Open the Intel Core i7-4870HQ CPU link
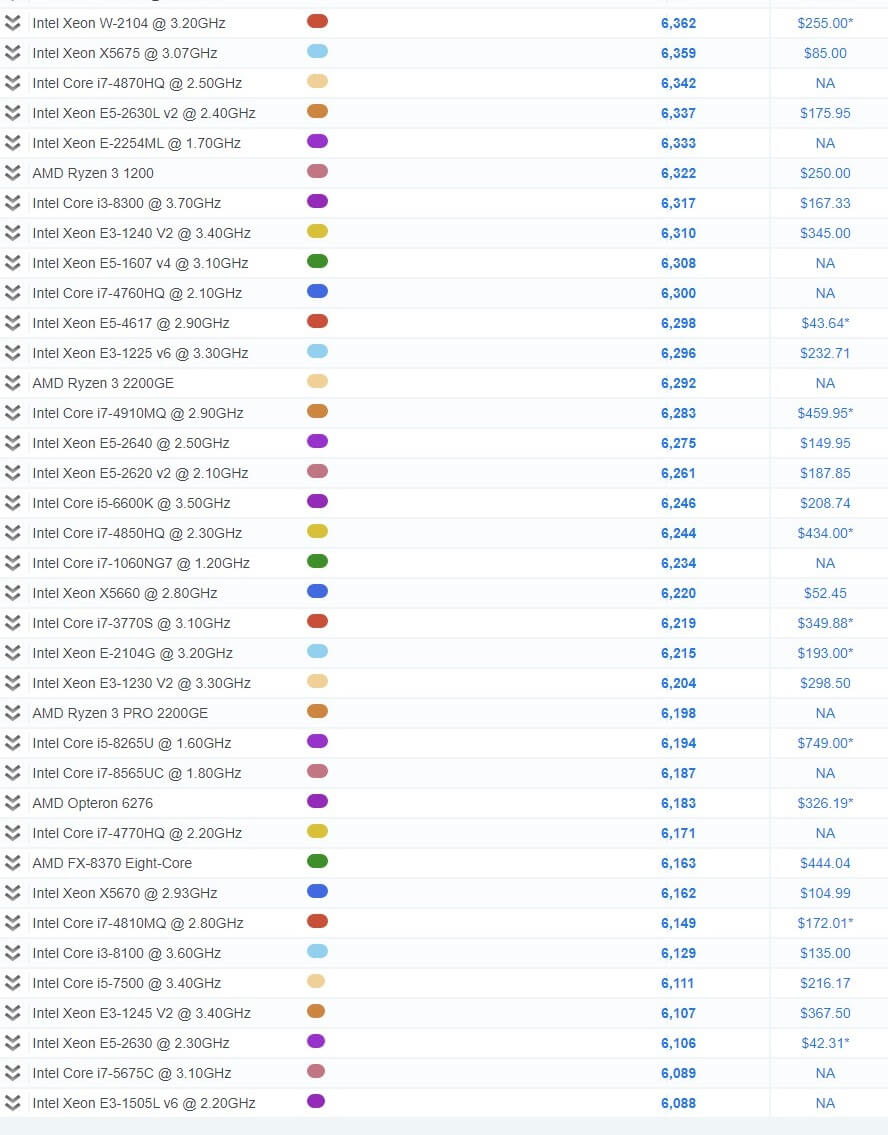The height and width of the screenshot is (1135, 888). (x=137, y=83)
